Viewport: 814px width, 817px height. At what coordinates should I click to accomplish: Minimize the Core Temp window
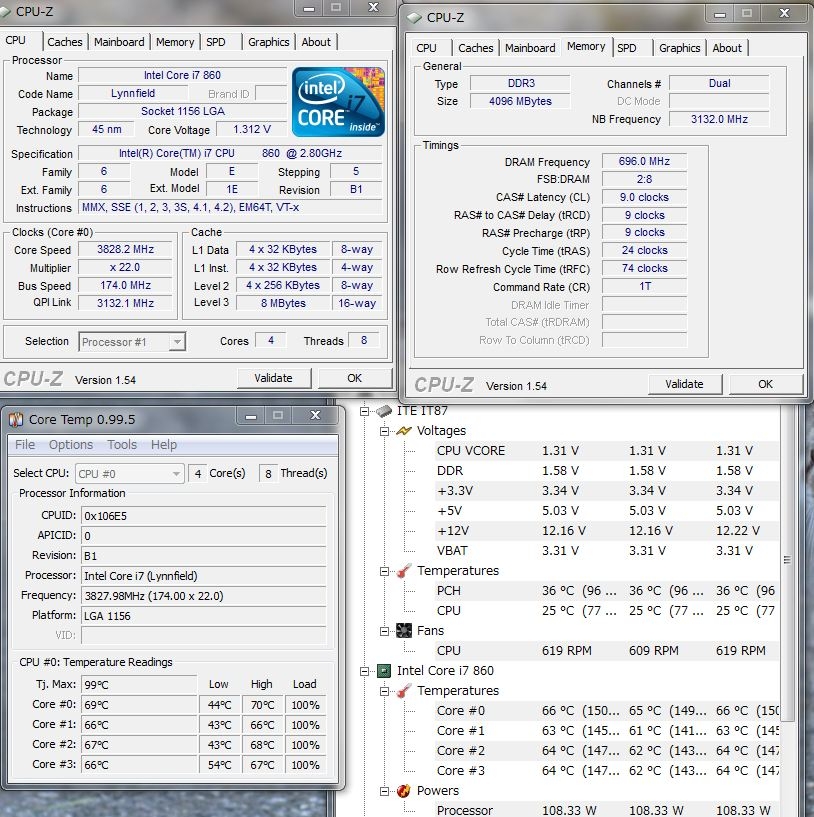pyautogui.click(x=251, y=415)
